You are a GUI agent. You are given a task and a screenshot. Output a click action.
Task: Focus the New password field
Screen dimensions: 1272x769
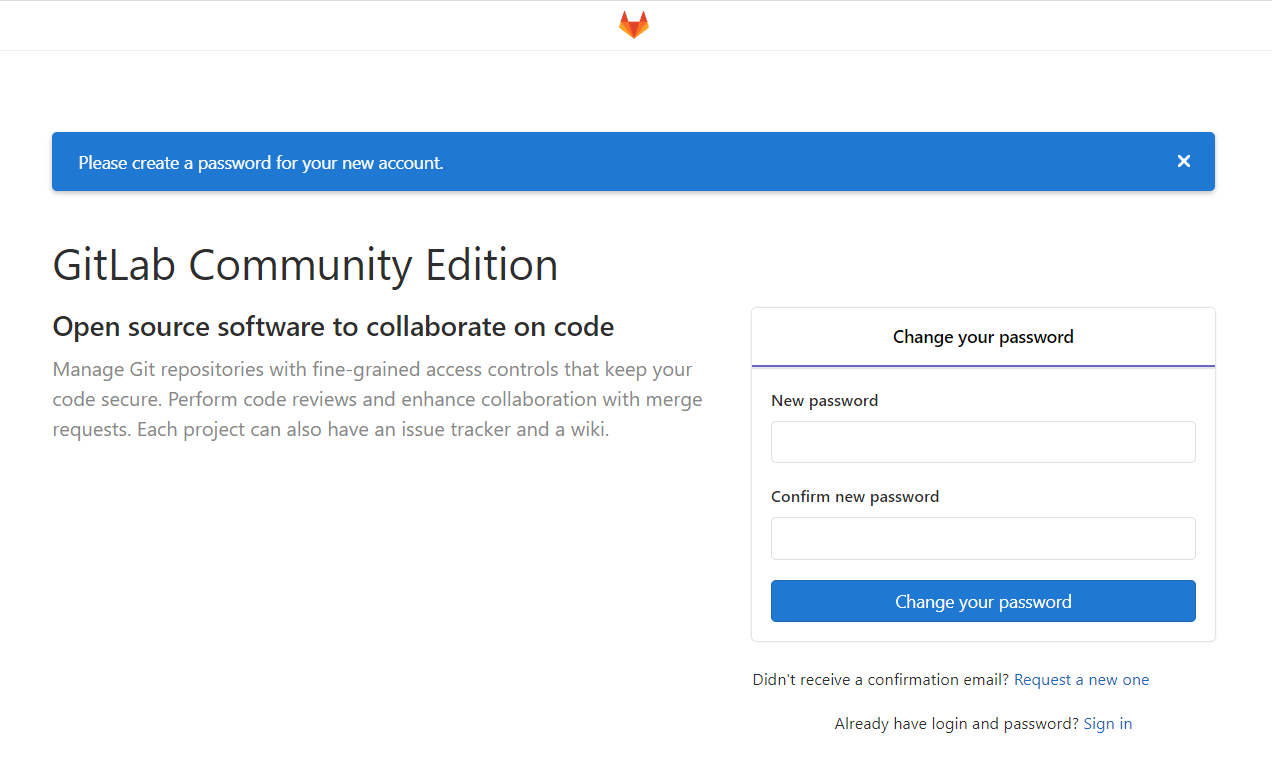983,442
